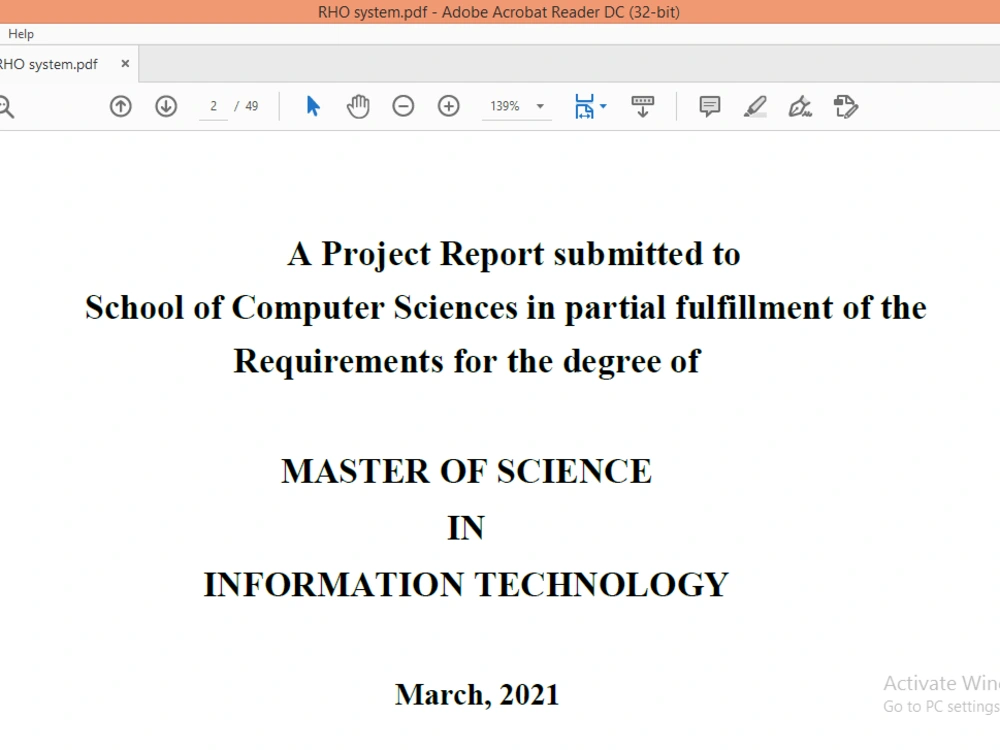
Task: Click the total page count 49
Action: pos(252,106)
